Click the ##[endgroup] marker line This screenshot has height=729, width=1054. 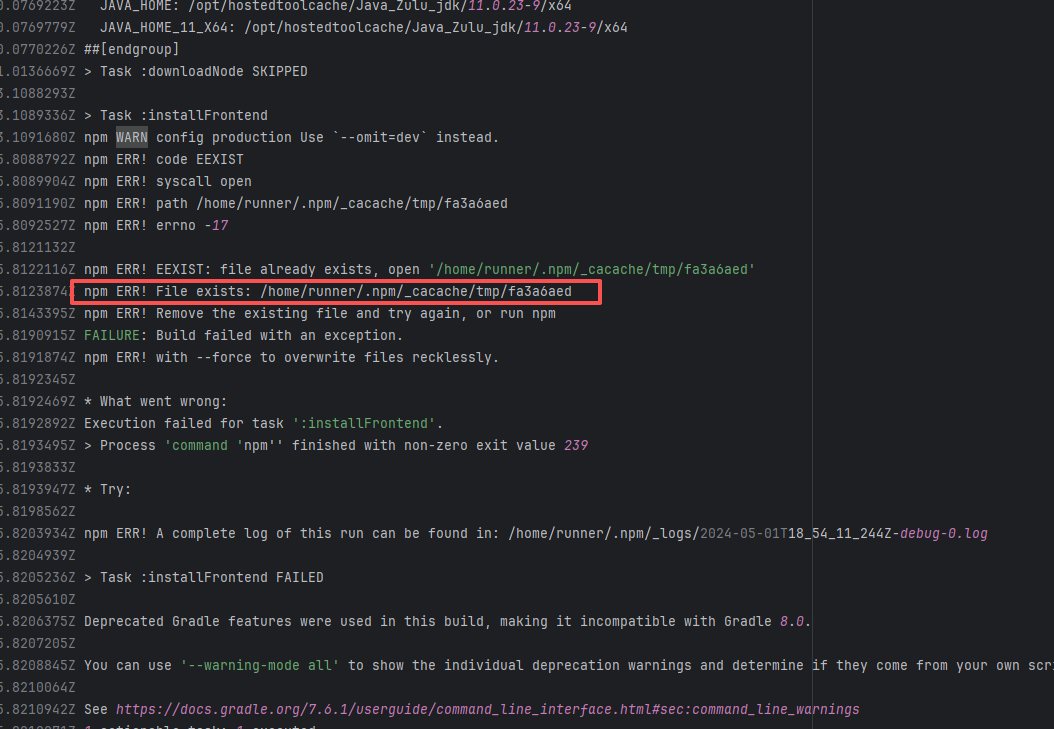[132, 49]
